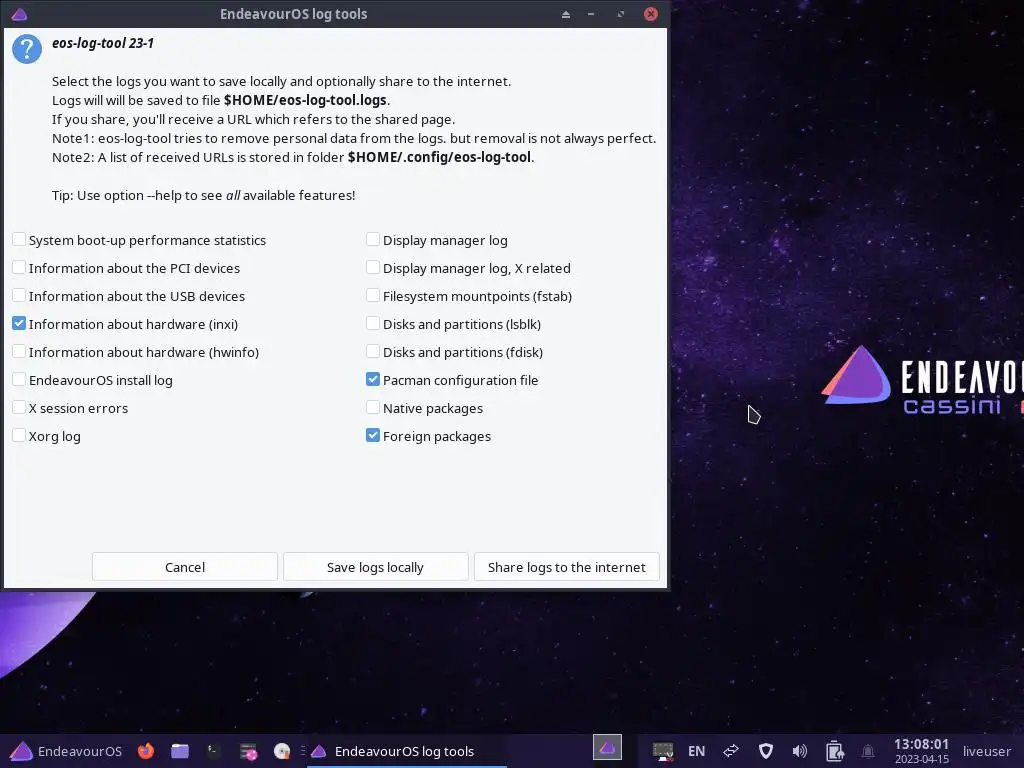Enable Filesystem mountpoints (fstab) checkbox
The width and height of the screenshot is (1024, 768).
(x=373, y=296)
